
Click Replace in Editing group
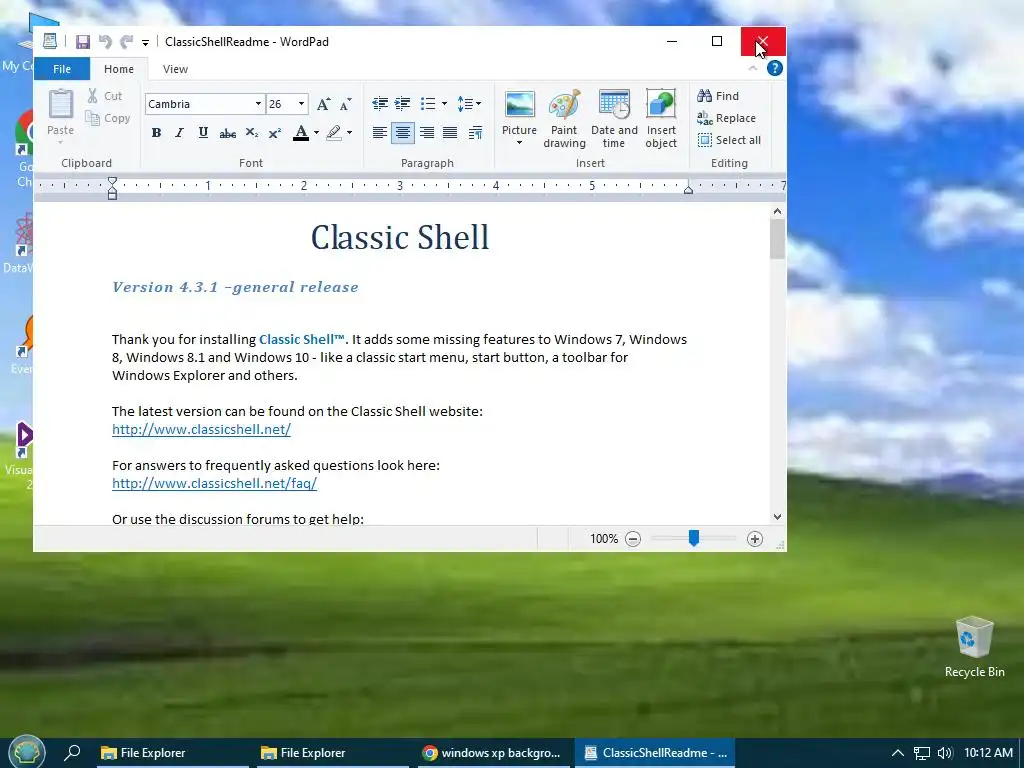pyautogui.click(x=726, y=118)
